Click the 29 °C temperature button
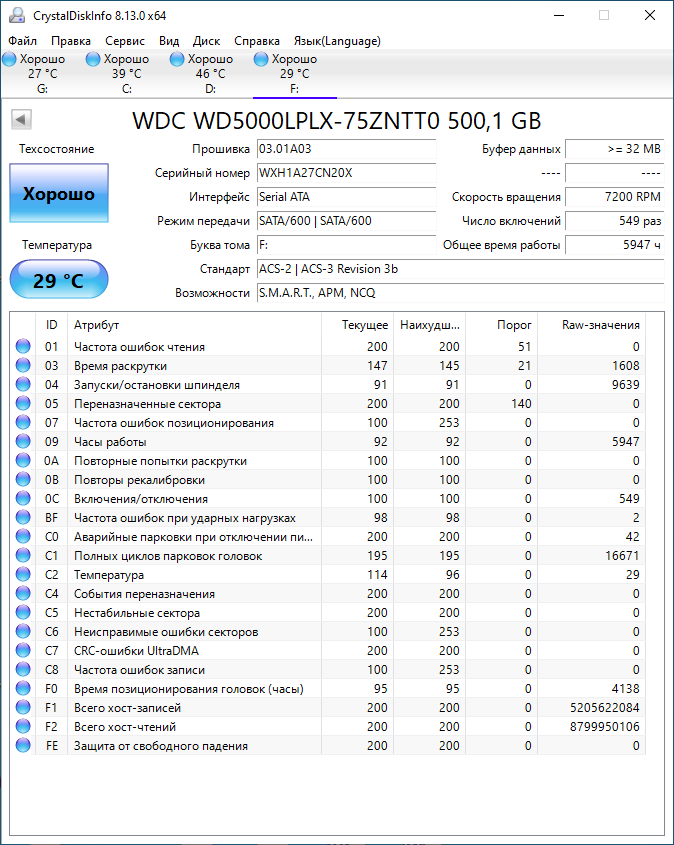The image size is (674, 845). click(59, 280)
